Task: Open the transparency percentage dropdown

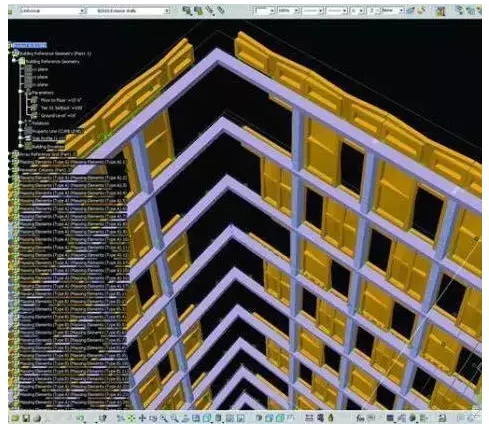Action: [x=296, y=11]
